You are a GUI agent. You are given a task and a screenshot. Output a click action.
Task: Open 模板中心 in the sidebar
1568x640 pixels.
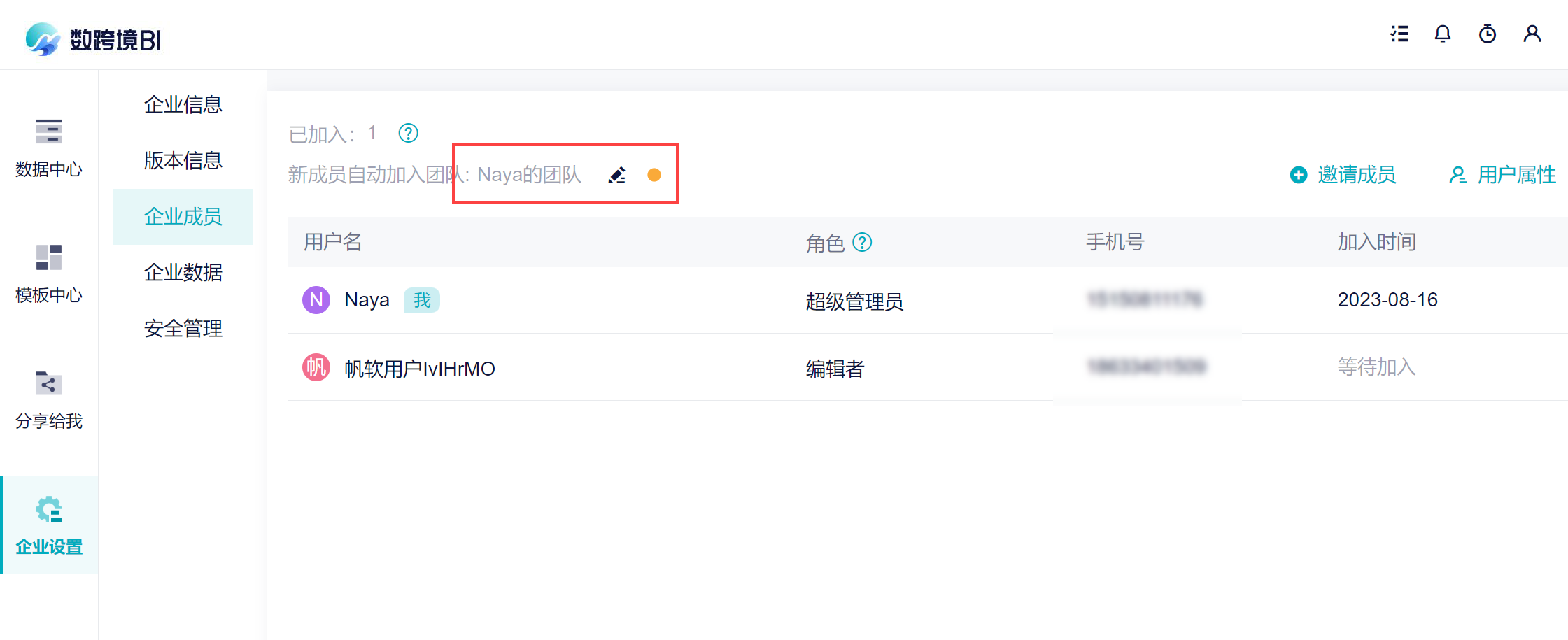point(49,274)
